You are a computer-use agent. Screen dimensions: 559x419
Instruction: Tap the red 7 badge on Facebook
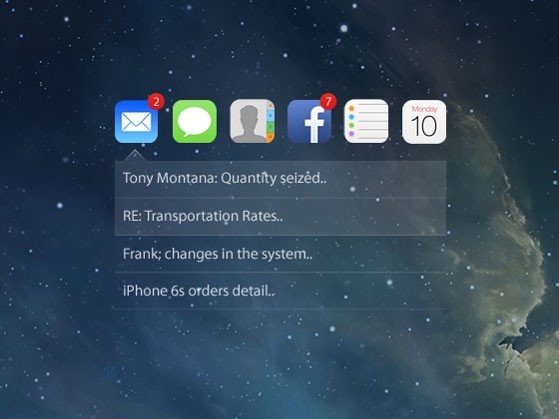328,102
